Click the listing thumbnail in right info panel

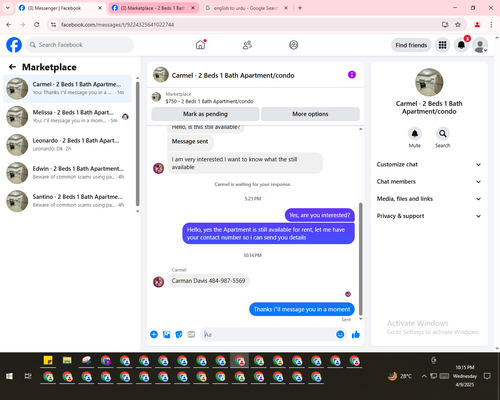point(429,82)
